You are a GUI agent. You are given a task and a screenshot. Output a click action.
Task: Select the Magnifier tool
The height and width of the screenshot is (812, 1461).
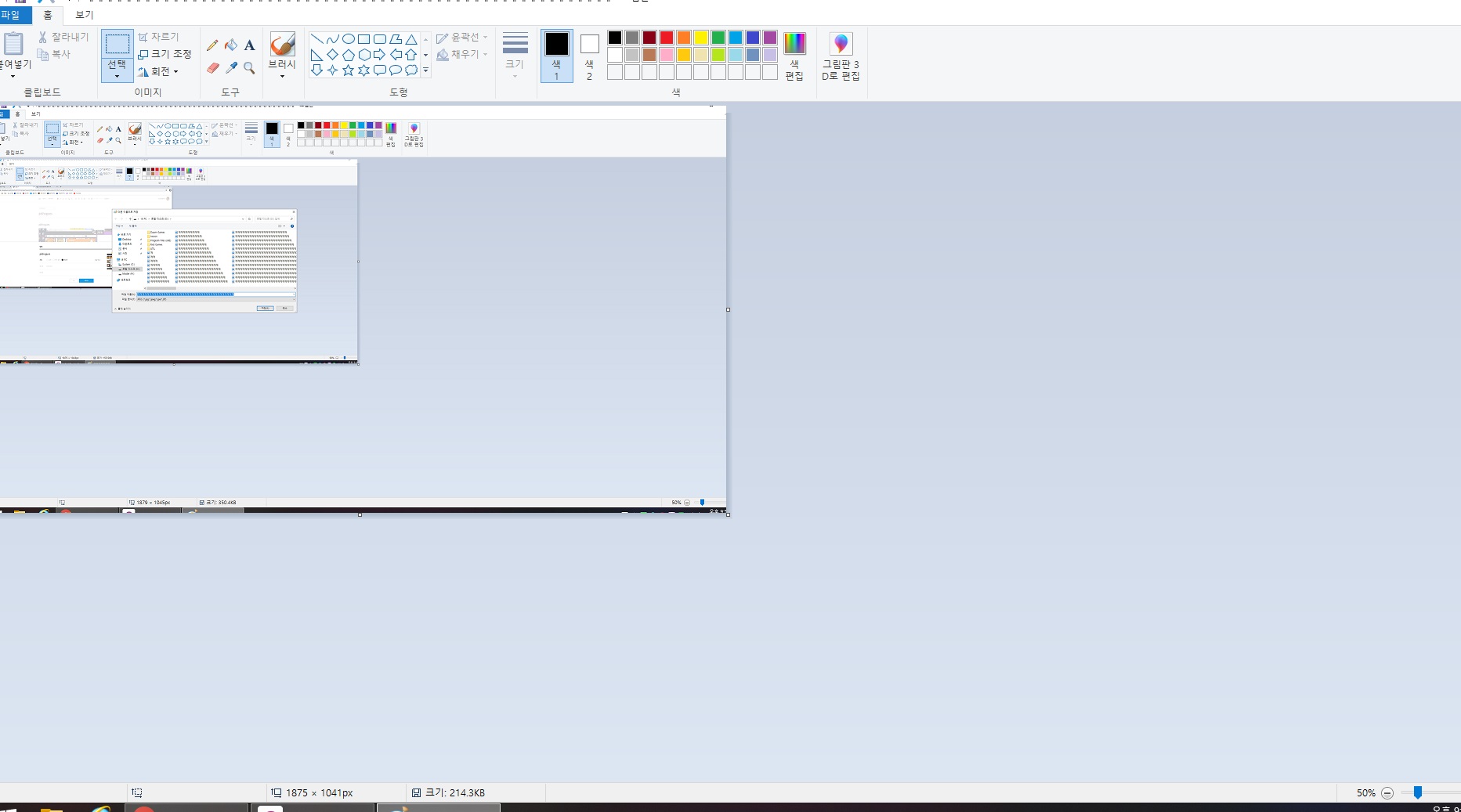tap(249, 68)
